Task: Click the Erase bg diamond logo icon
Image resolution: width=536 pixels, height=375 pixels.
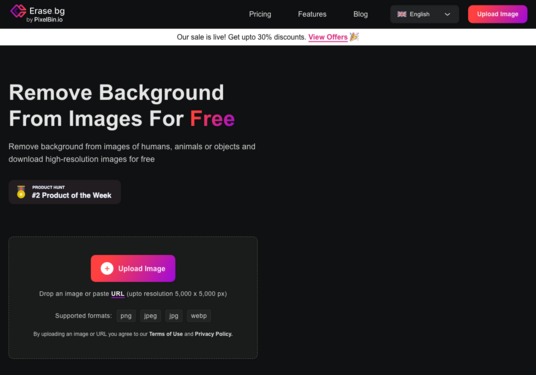Action: pos(18,11)
